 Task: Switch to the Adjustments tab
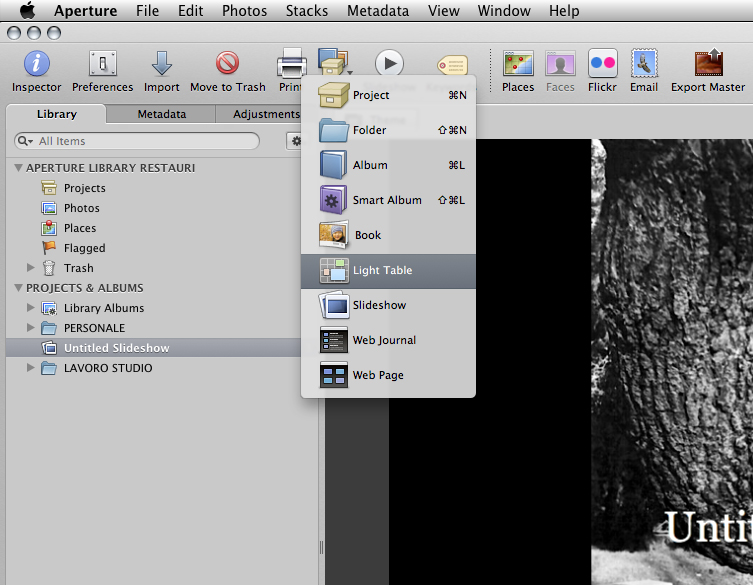click(x=266, y=114)
